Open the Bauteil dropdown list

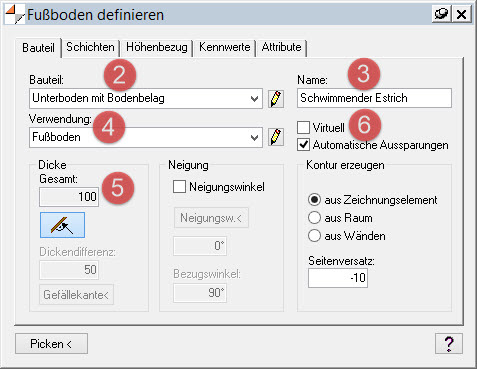pos(254,99)
